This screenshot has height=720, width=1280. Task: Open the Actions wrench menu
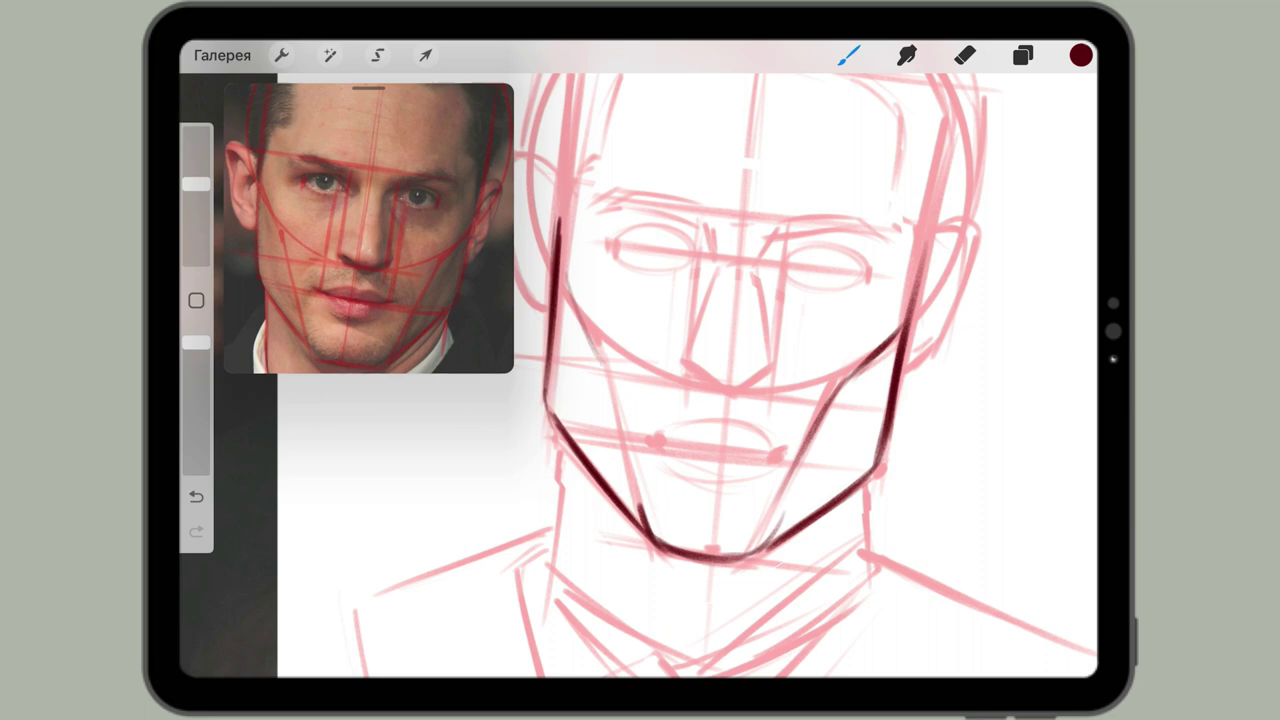tap(282, 56)
